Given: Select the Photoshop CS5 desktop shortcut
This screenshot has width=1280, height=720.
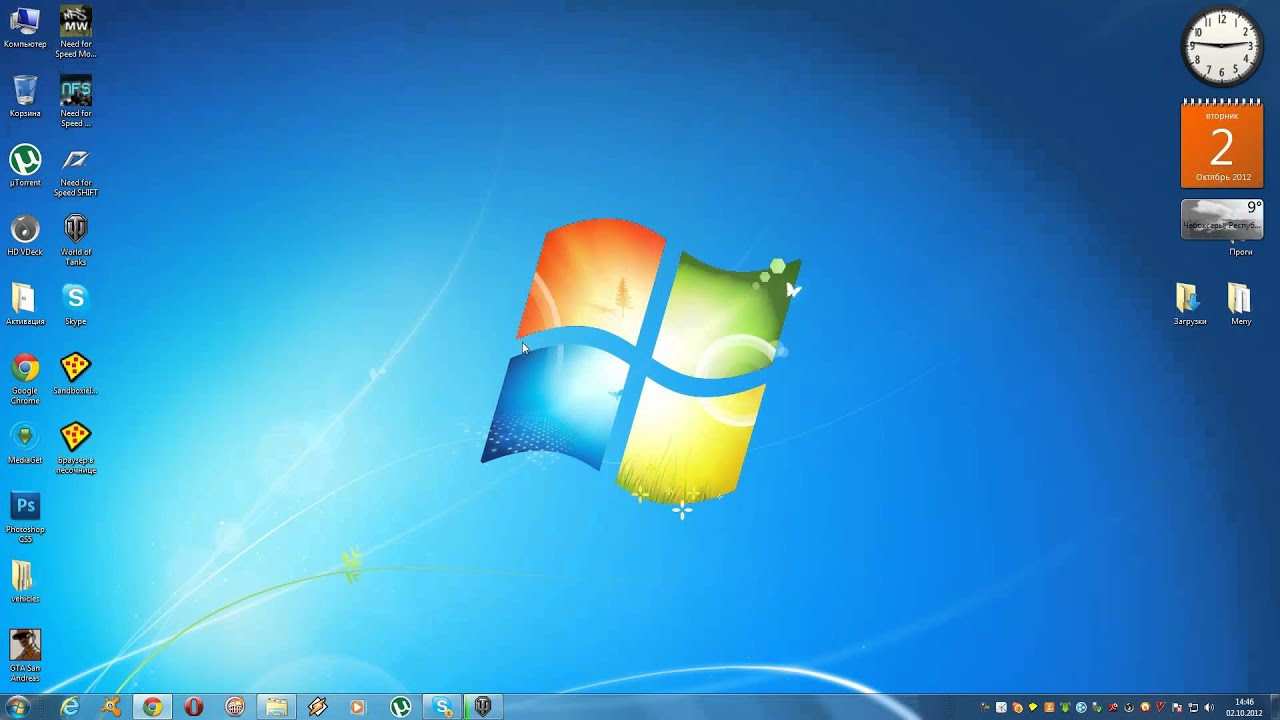Looking at the screenshot, I should click(x=25, y=517).
